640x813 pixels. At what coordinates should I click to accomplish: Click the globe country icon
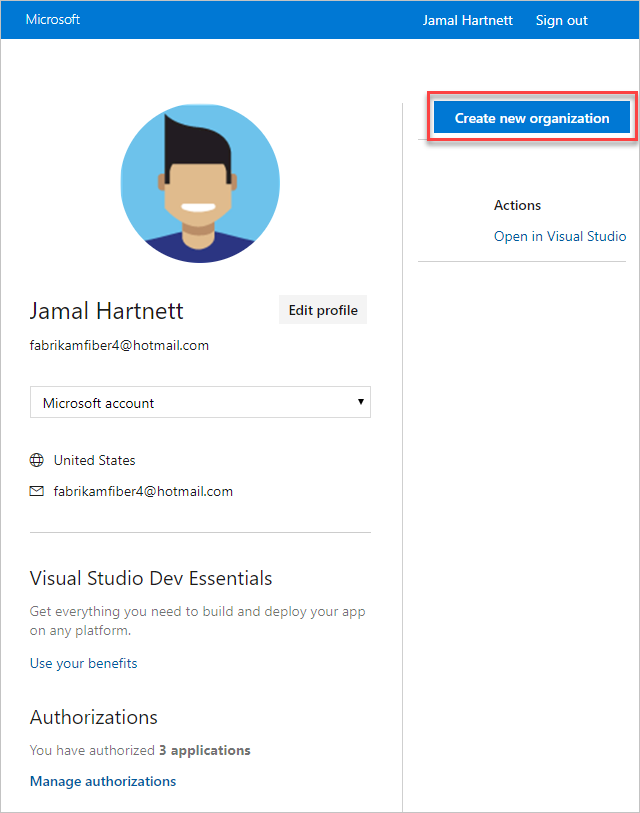pos(37,460)
